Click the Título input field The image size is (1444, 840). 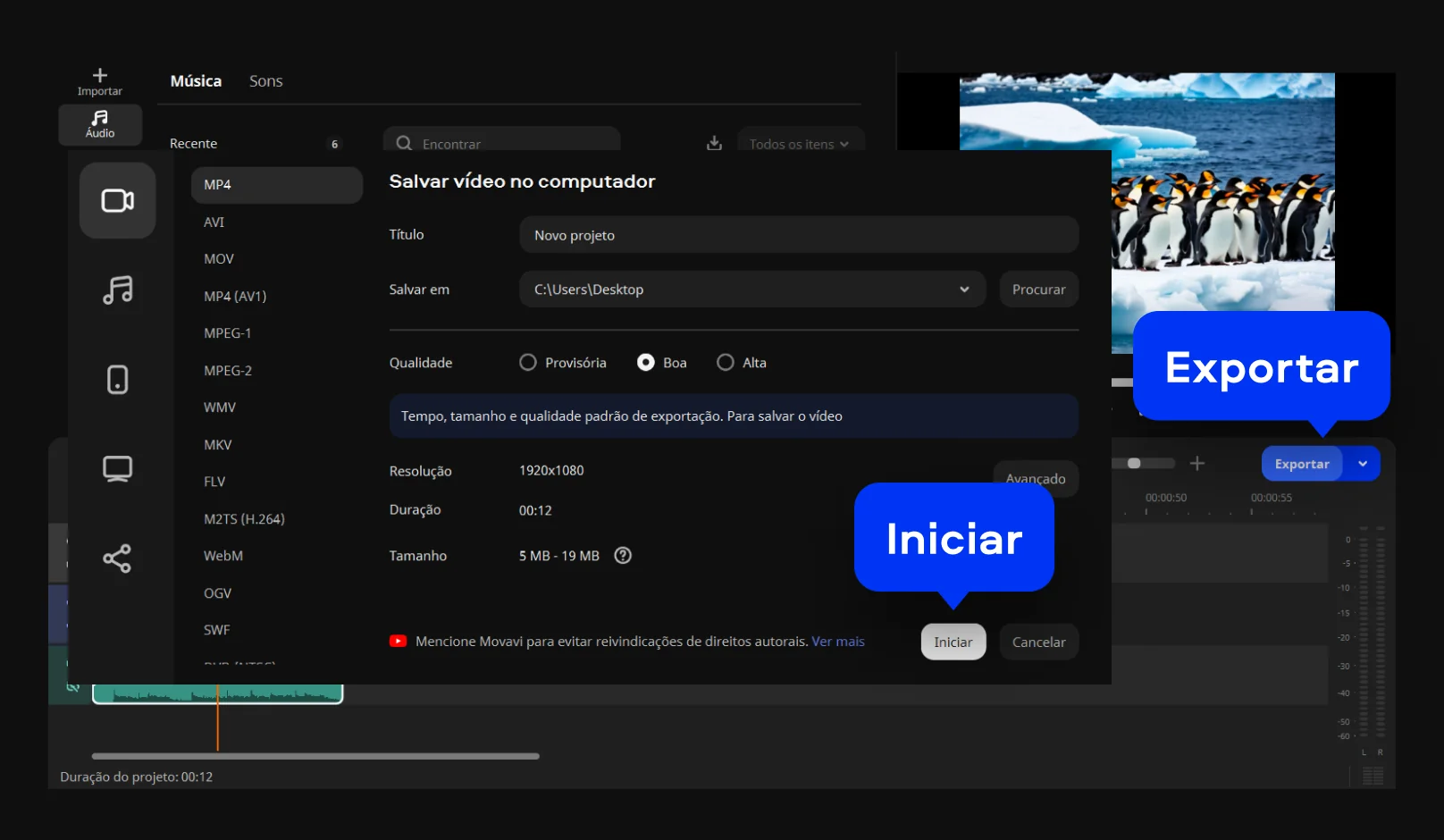(x=798, y=235)
